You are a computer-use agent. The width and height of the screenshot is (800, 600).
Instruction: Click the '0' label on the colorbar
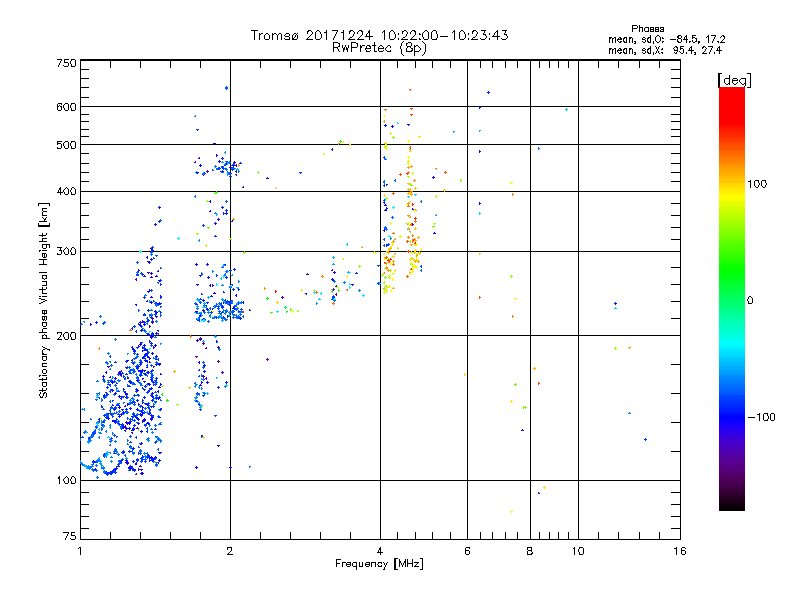coord(750,301)
